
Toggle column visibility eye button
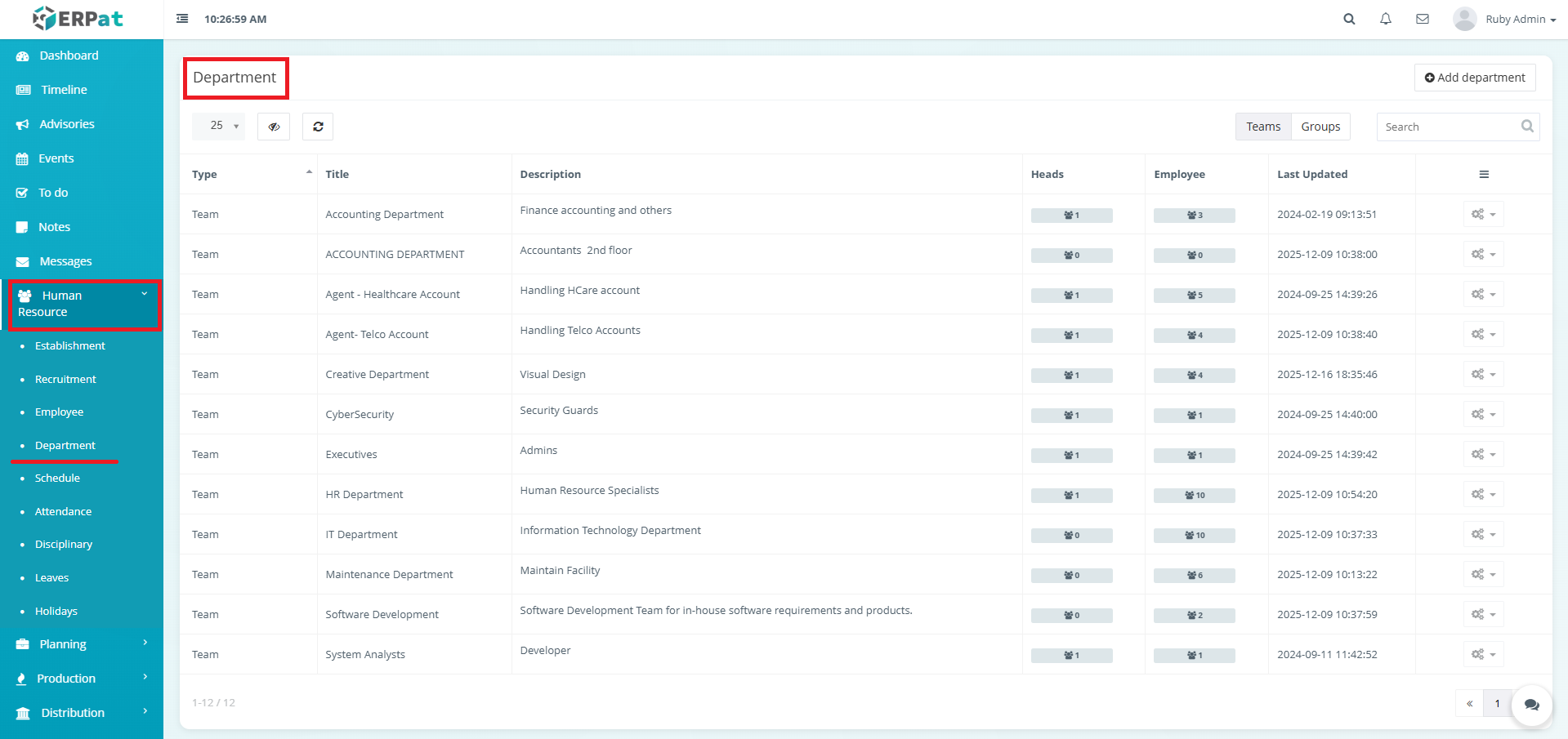coord(274,127)
